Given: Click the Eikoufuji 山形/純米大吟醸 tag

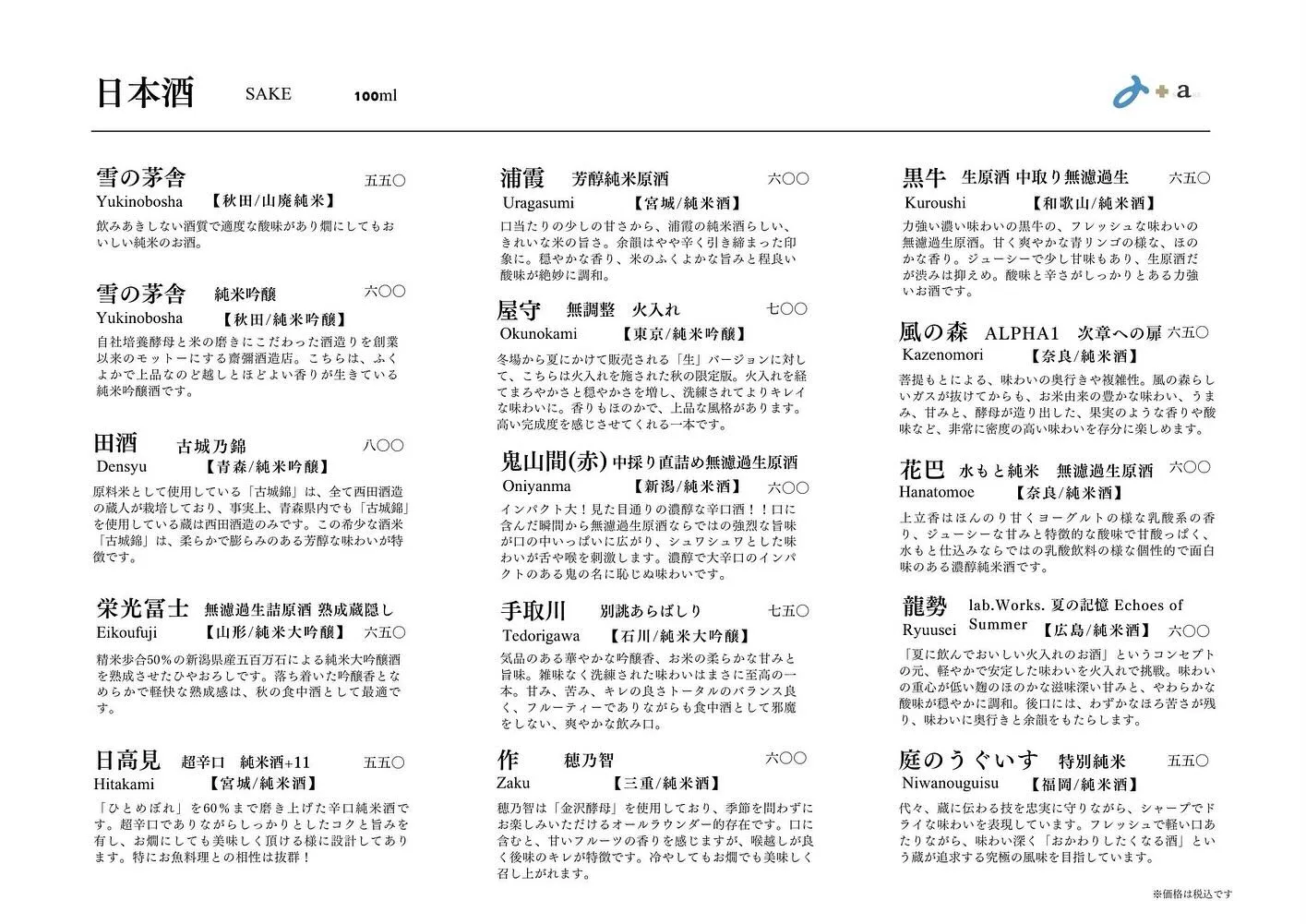Looking at the screenshot, I should coord(277,632).
